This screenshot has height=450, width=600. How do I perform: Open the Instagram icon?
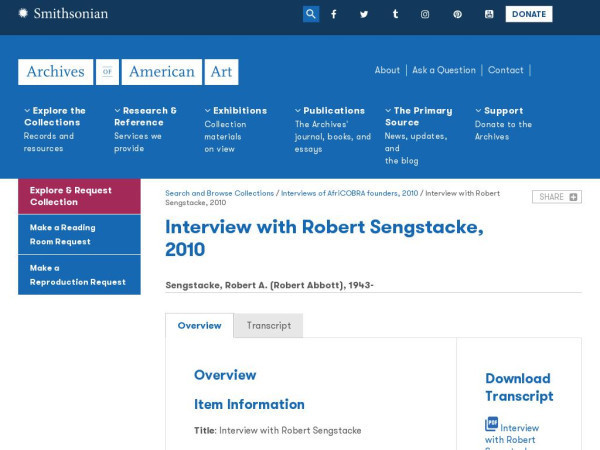425,14
